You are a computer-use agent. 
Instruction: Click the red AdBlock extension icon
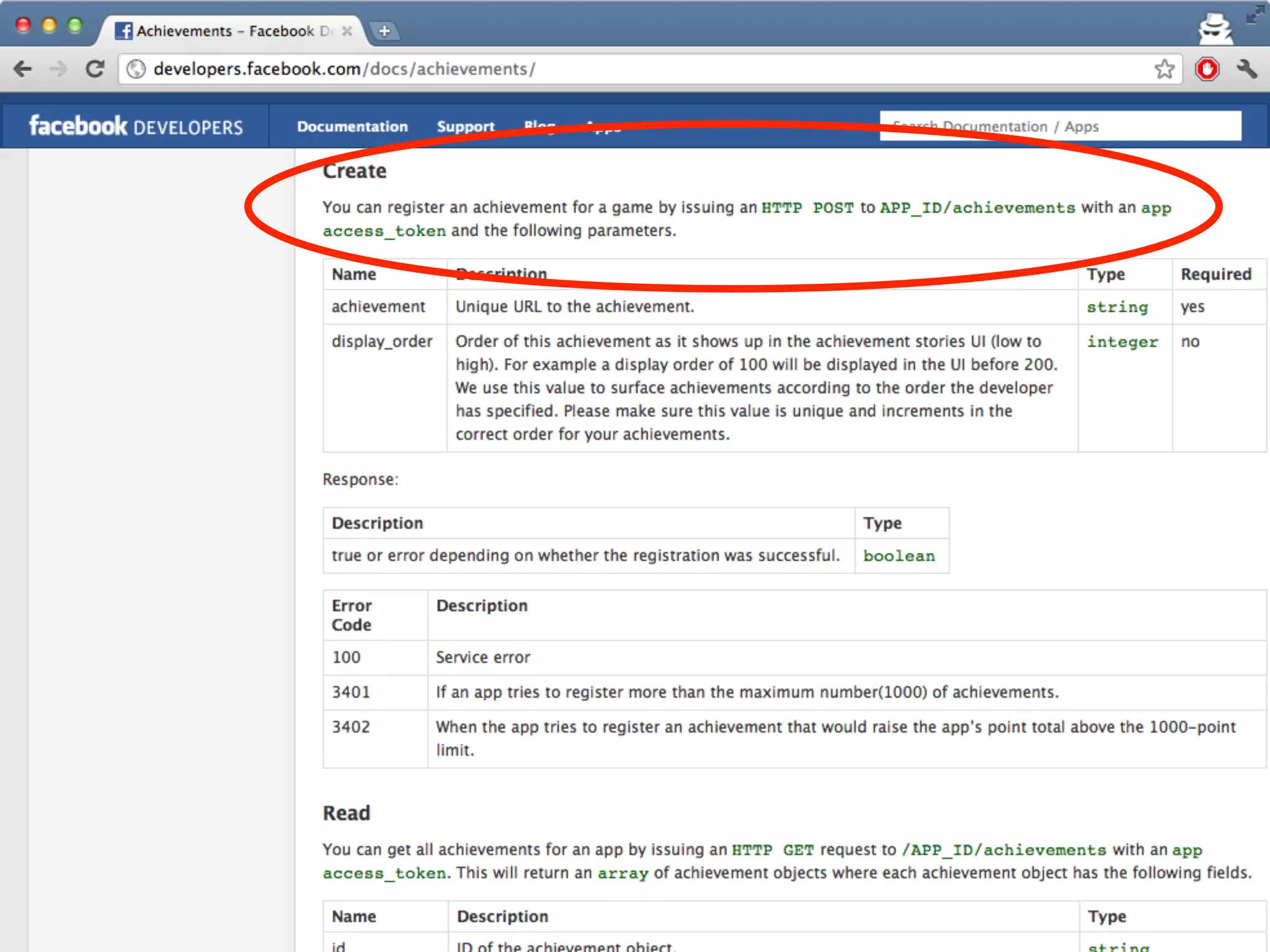[1207, 69]
